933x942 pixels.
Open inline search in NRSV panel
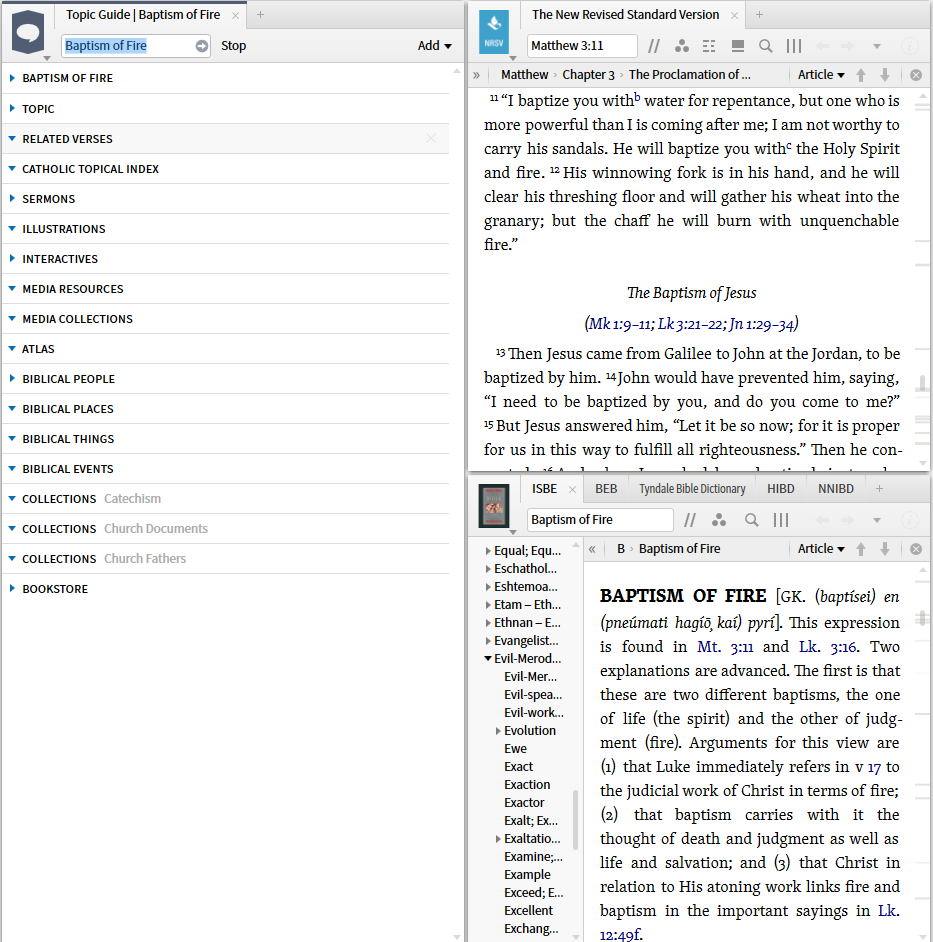(765, 46)
